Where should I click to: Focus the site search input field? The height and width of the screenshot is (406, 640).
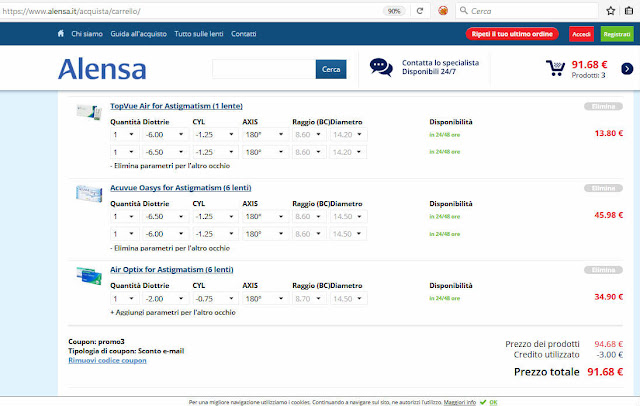[264, 69]
